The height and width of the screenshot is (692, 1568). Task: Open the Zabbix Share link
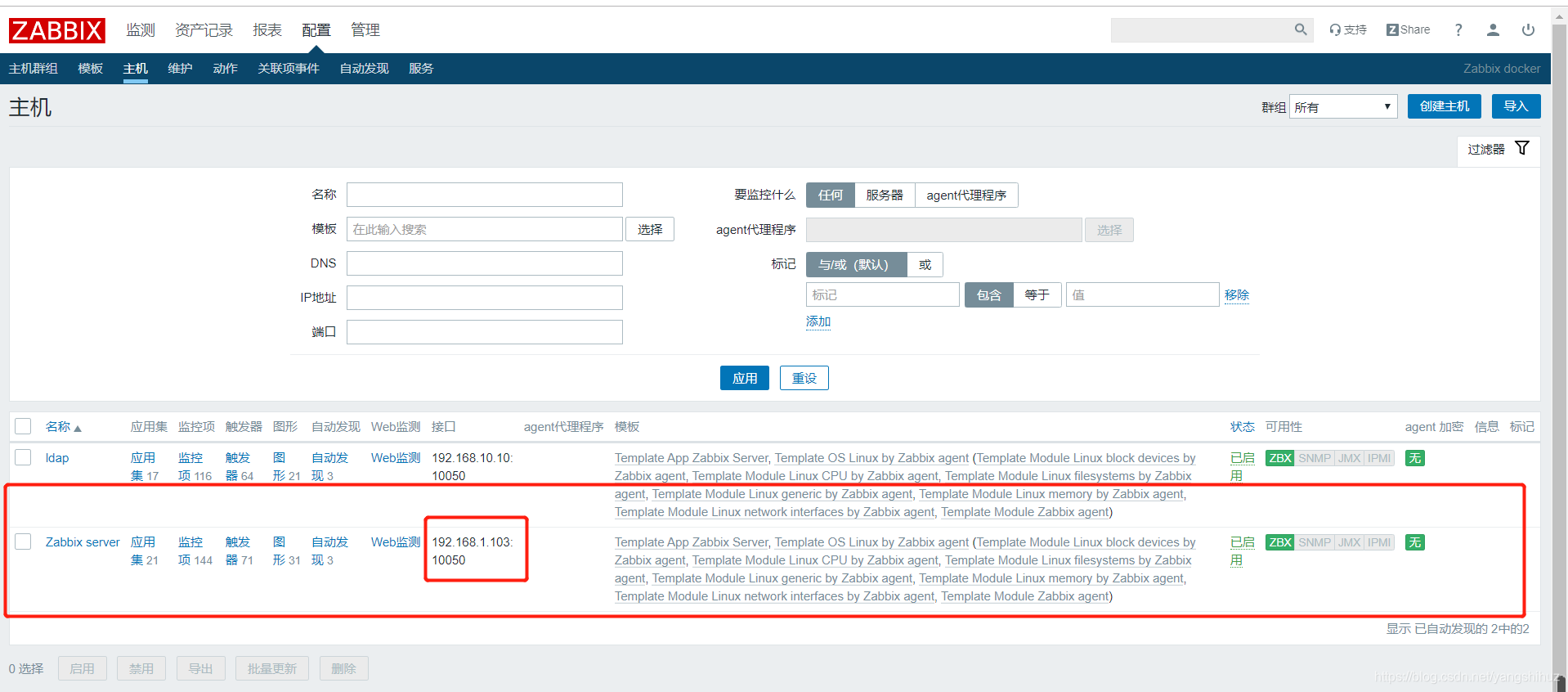1408,29
